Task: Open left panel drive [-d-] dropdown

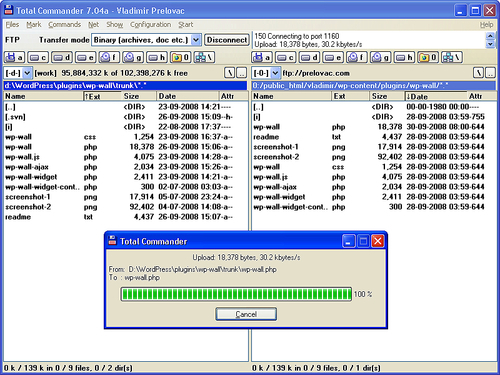Action: click(27, 73)
